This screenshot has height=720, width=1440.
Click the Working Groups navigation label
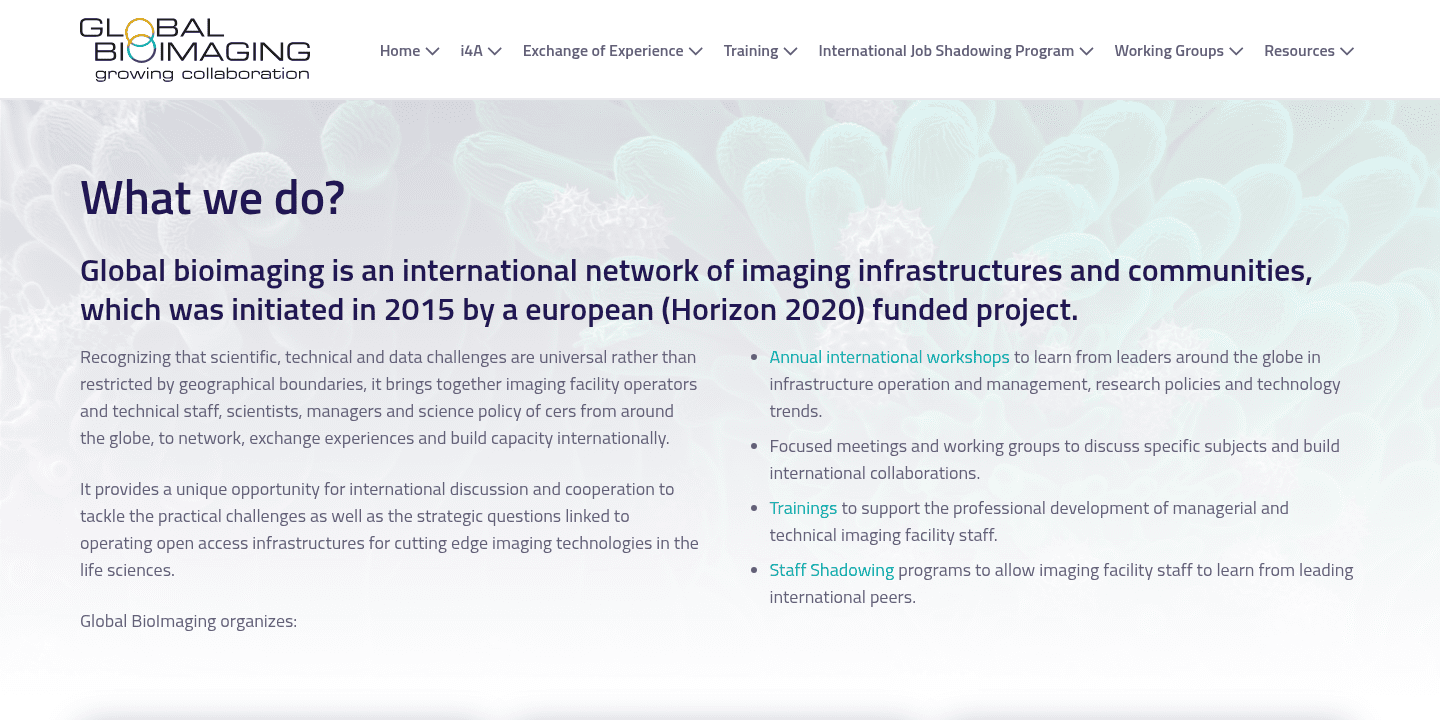tap(1168, 50)
